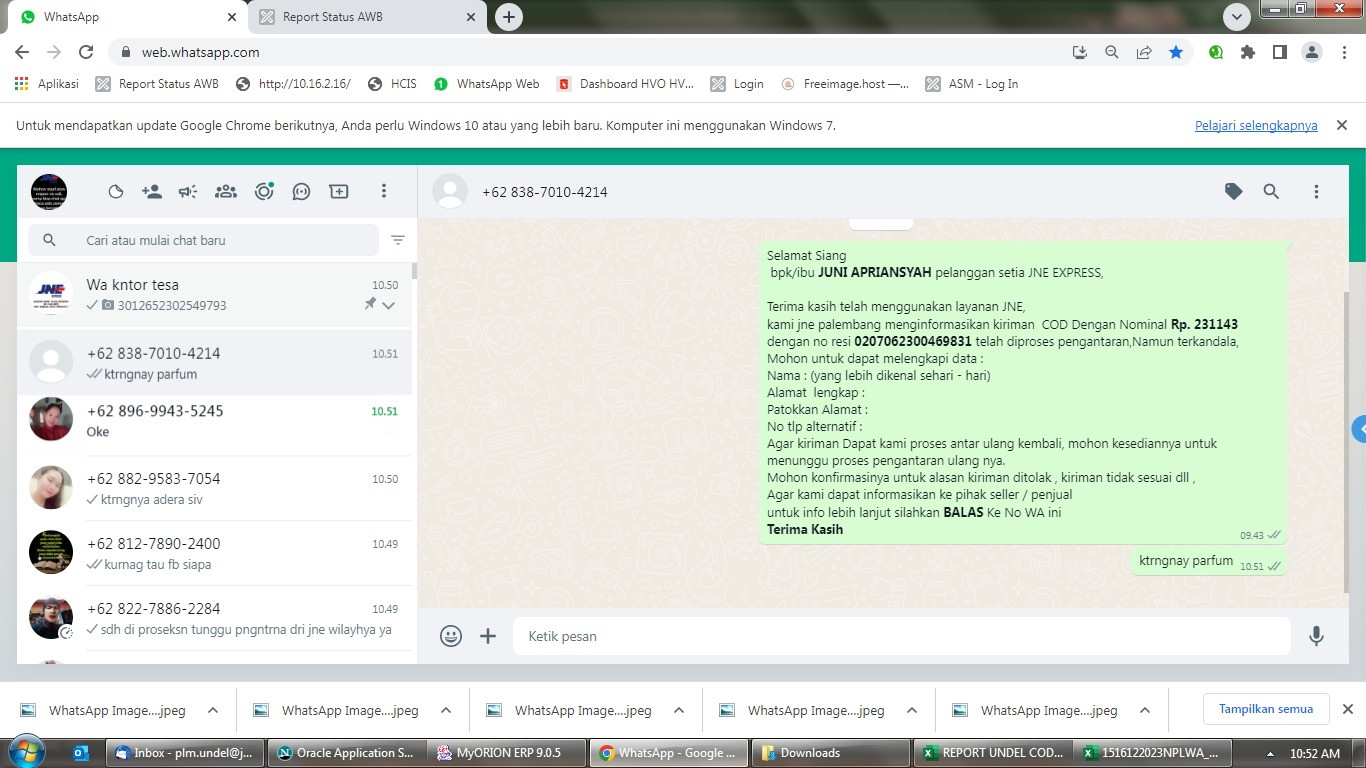Toggle the Chrome side panel icon
Image resolution: width=1366 pixels, height=768 pixels.
tap(1280, 52)
